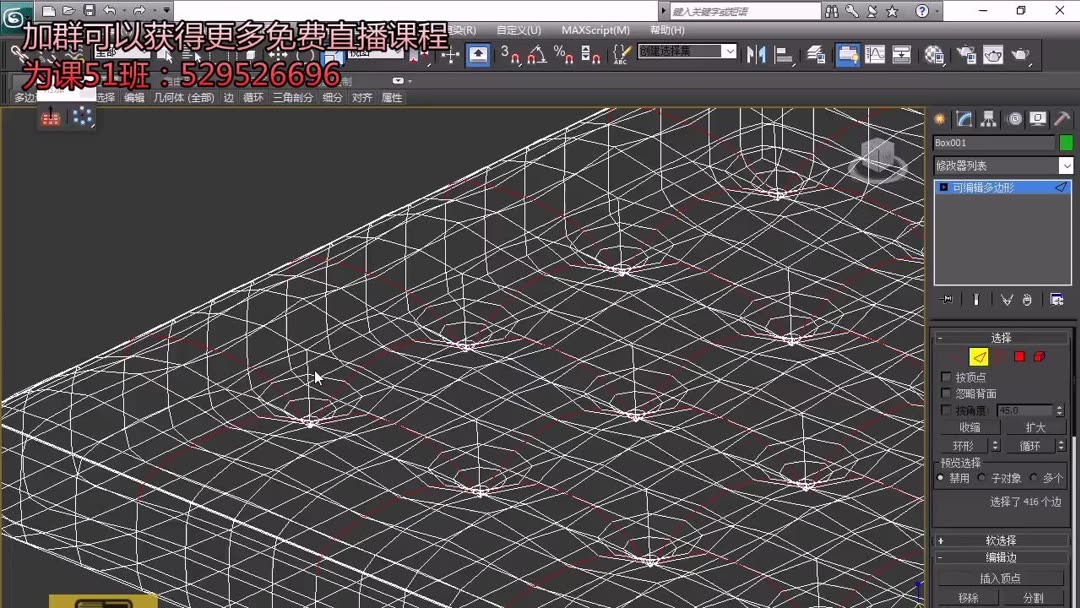
Task: Switch to the 细分 ribbon tab
Action: click(x=331, y=97)
